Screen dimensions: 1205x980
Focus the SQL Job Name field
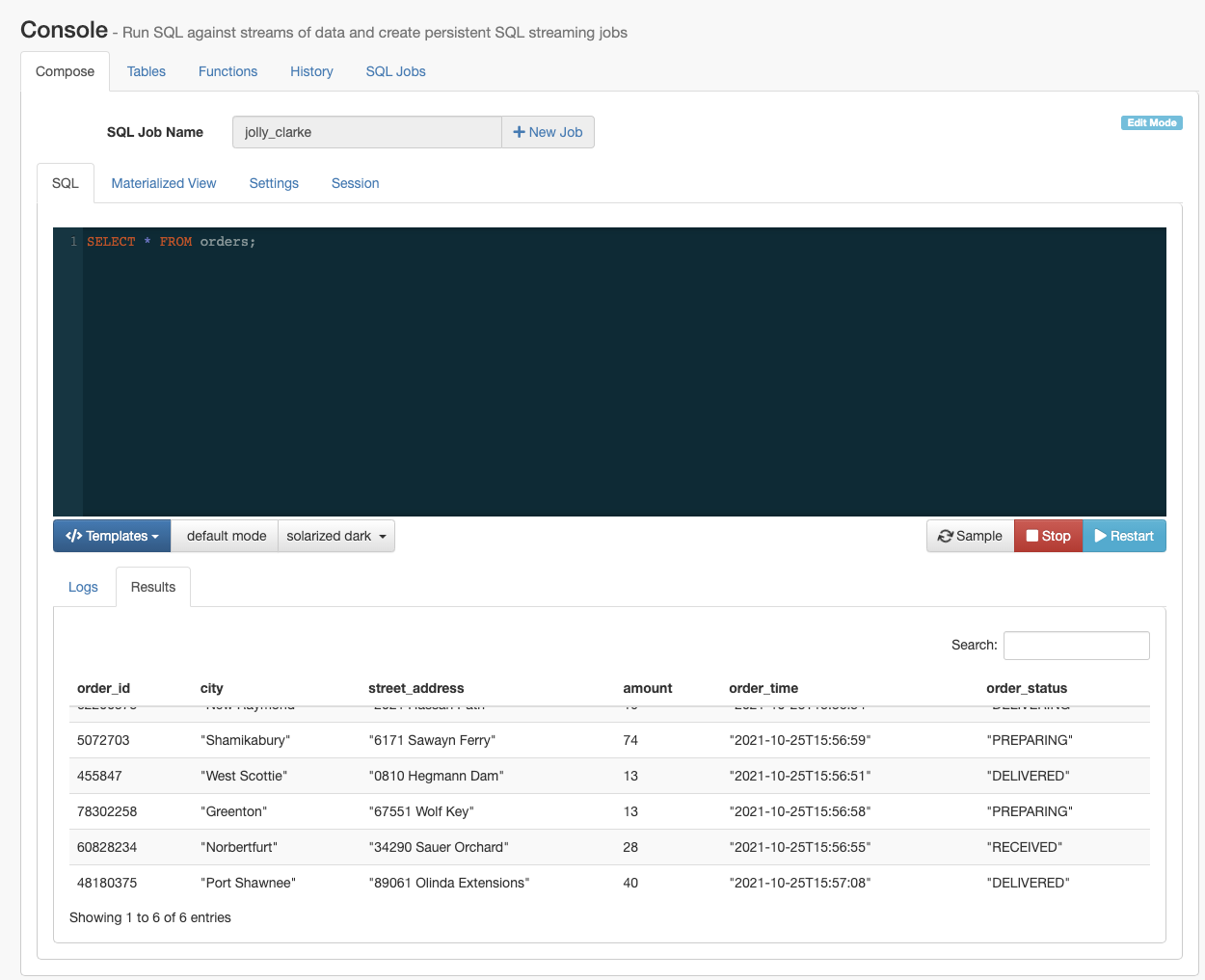click(x=366, y=132)
